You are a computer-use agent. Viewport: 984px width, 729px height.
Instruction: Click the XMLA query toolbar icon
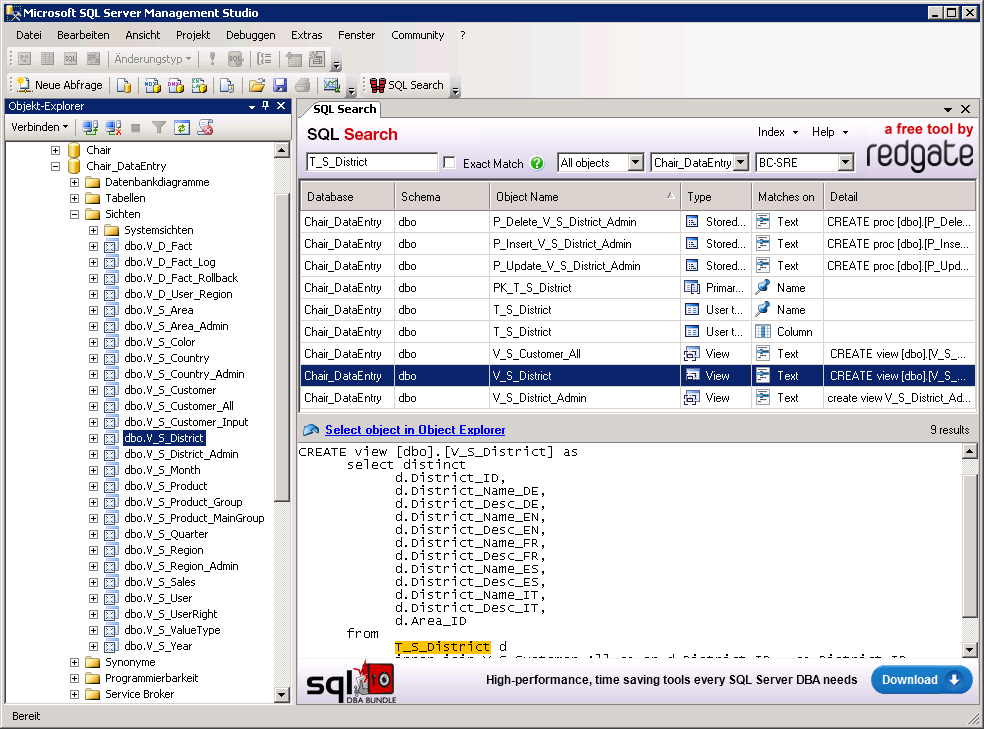tap(200, 85)
